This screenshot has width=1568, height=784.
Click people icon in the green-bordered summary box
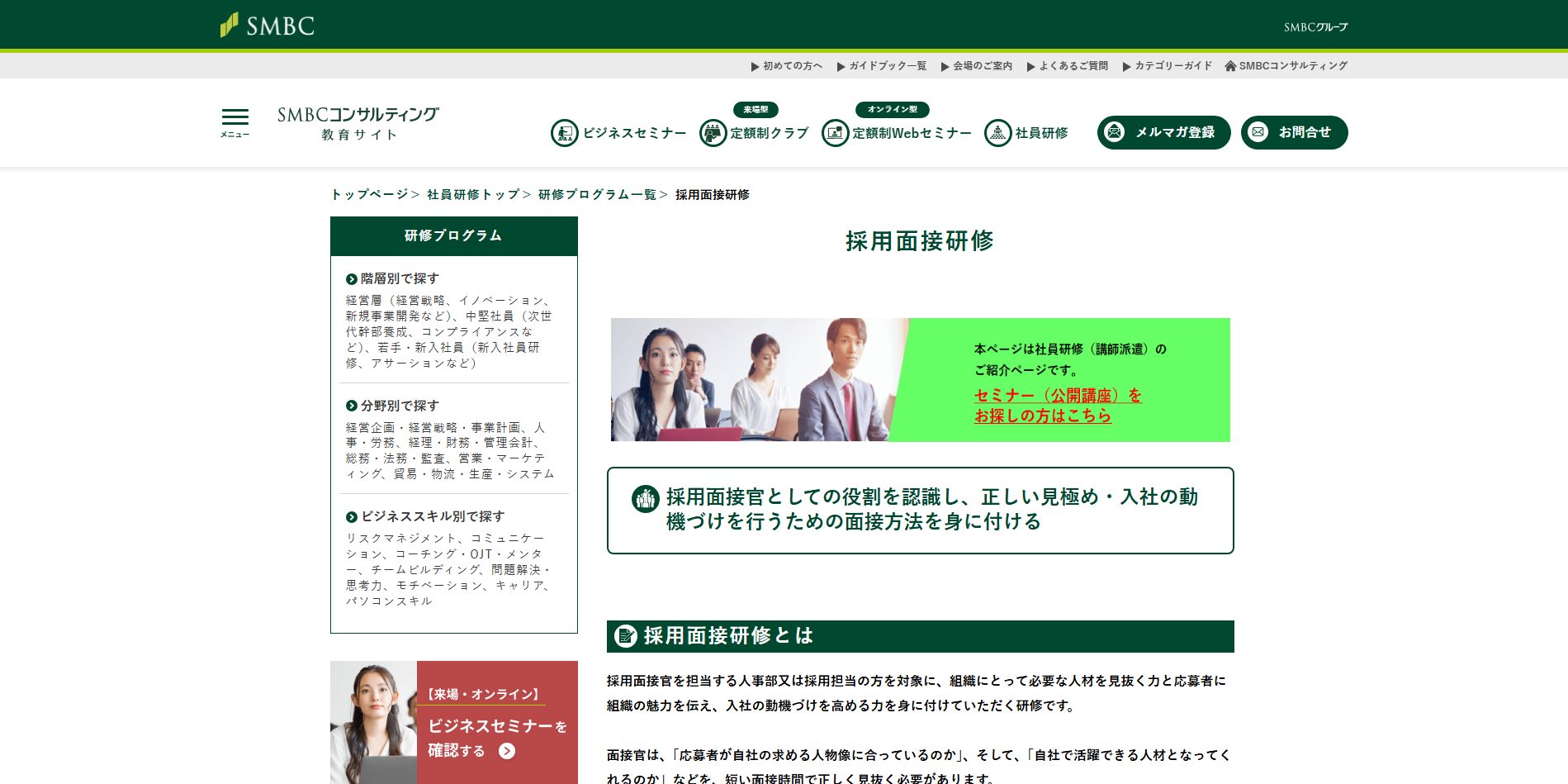(645, 498)
